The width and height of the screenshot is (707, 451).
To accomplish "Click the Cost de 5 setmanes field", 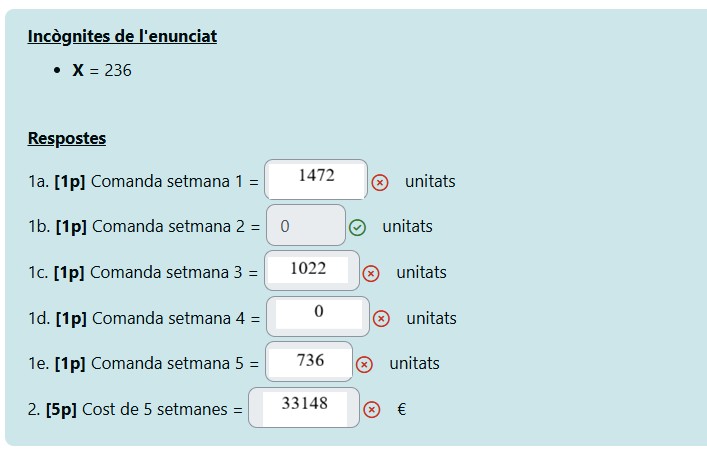I will coord(304,407).
